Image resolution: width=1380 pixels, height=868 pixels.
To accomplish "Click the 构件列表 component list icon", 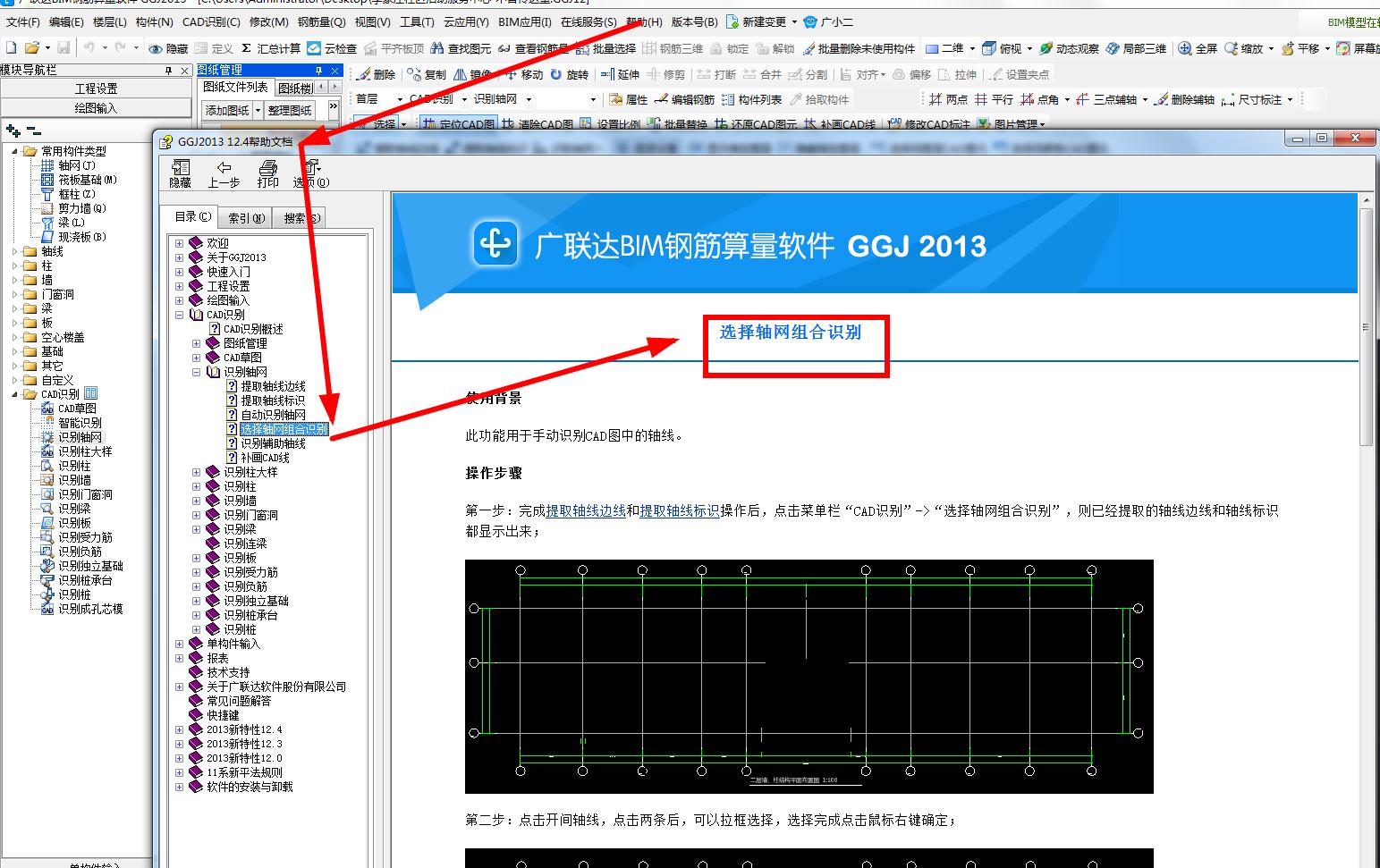I will (728, 99).
